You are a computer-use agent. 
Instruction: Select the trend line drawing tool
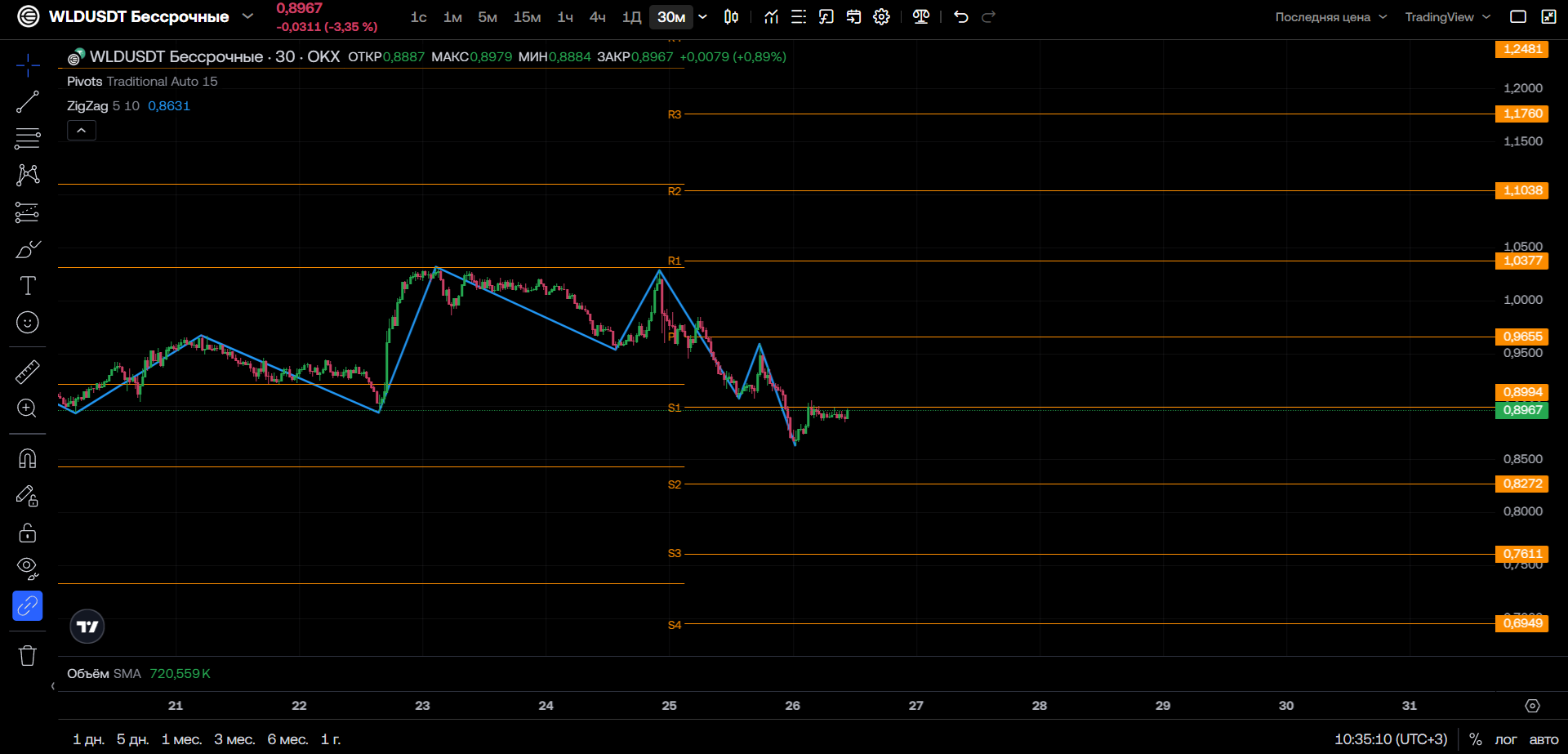click(x=27, y=102)
